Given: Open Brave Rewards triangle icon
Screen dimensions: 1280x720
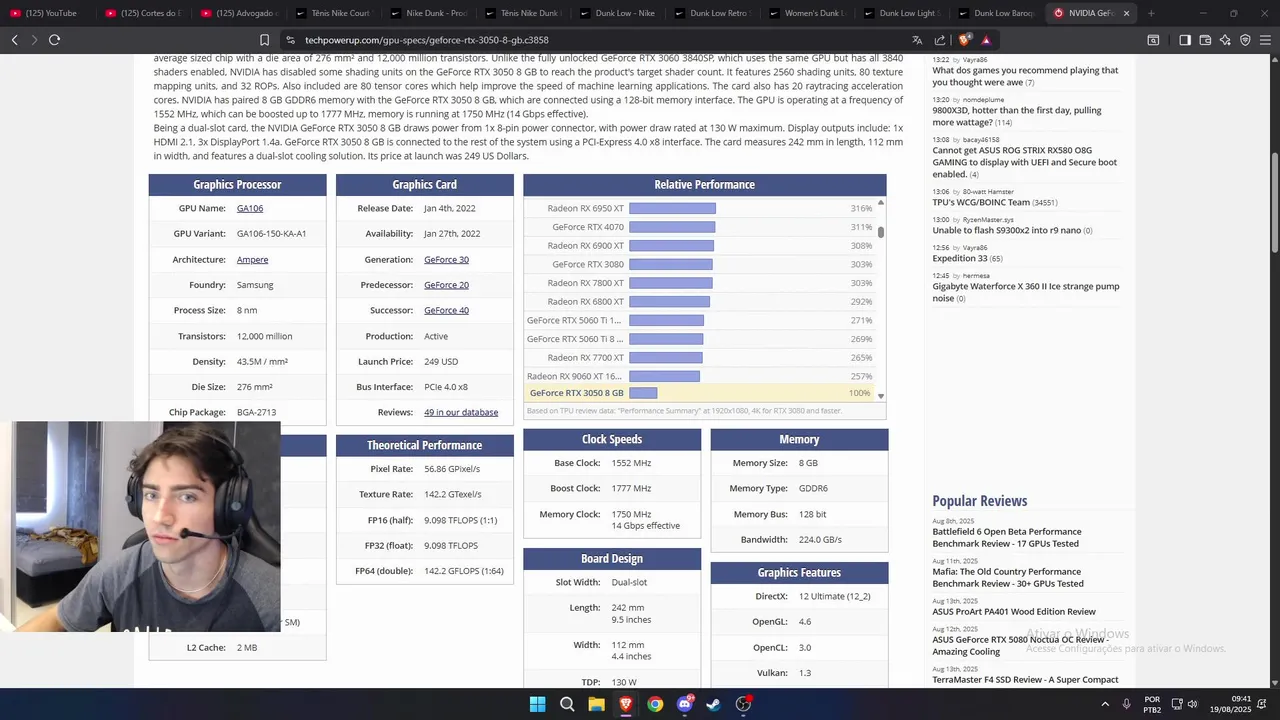Looking at the screenshot, I should 986,40.
